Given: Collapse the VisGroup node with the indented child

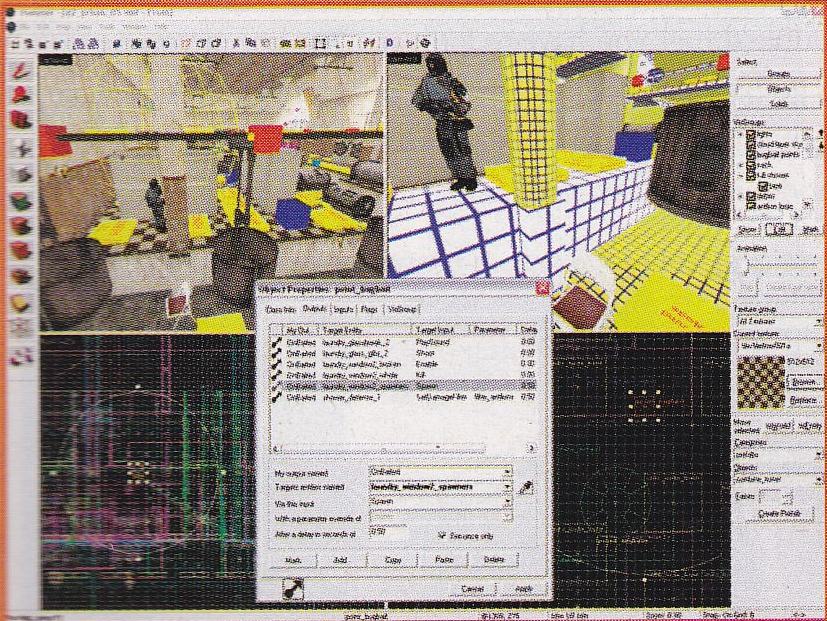Looking at the screenshot, I should pyautogui.click(x=741, y=175).
